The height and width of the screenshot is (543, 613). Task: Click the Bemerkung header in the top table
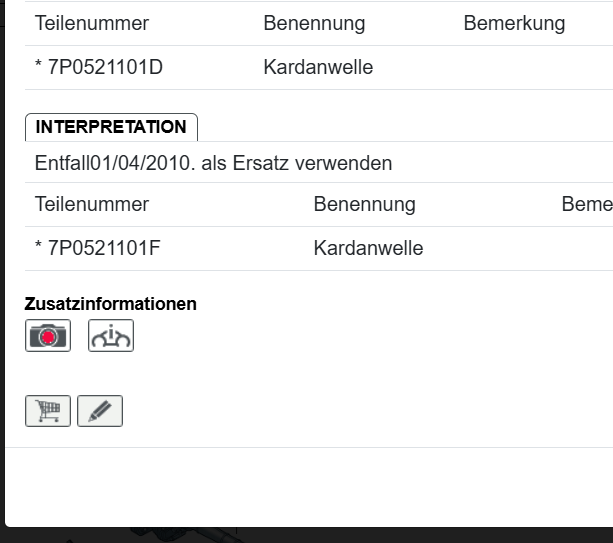click(514, 23)
